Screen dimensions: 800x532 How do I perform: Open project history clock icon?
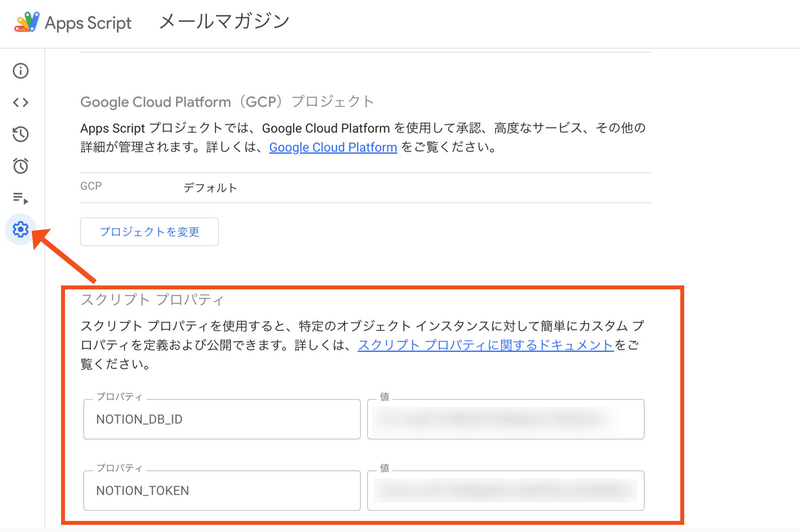click(20, 134)
